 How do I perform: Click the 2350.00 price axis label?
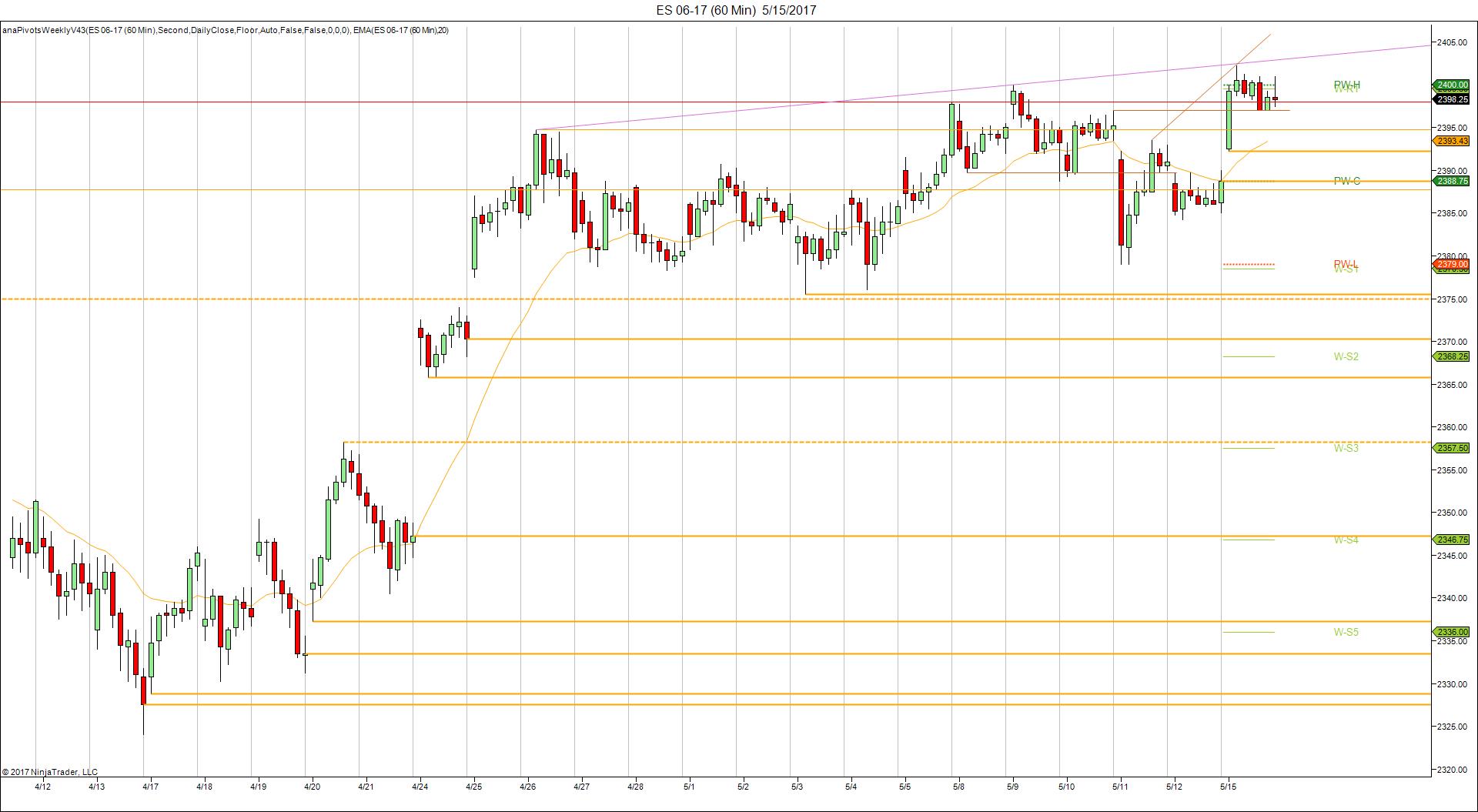tap(1453, 512)
